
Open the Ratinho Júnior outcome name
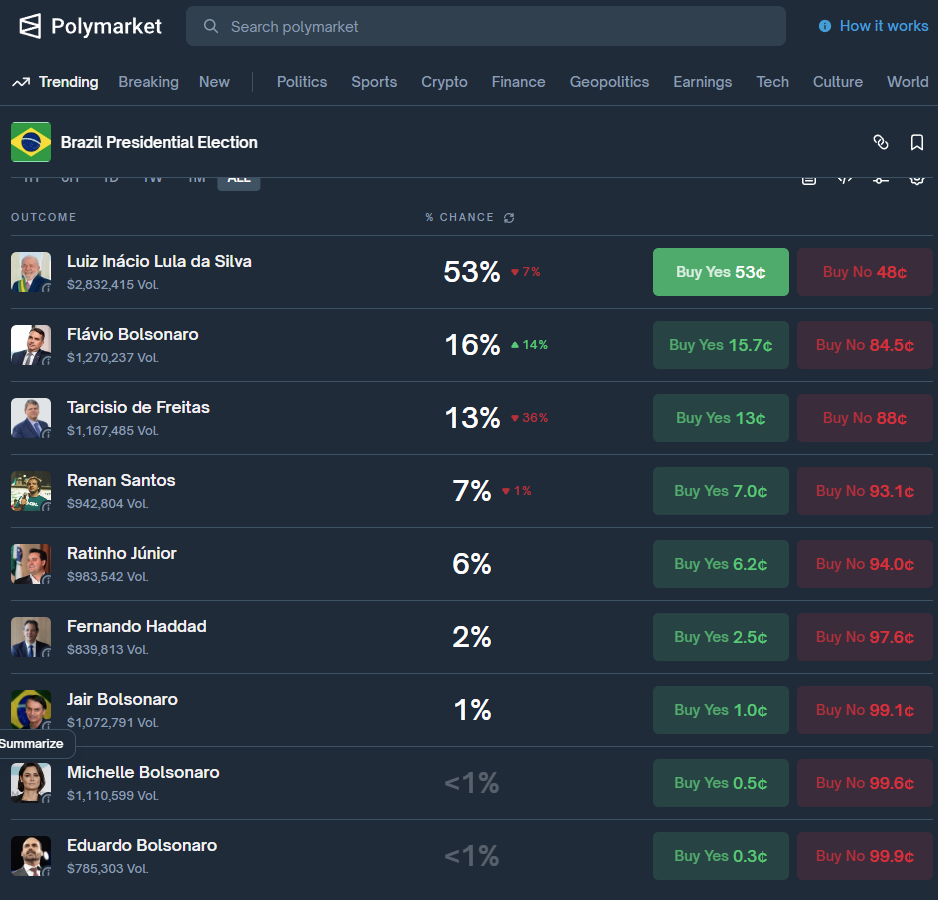[x=121, y=554]
